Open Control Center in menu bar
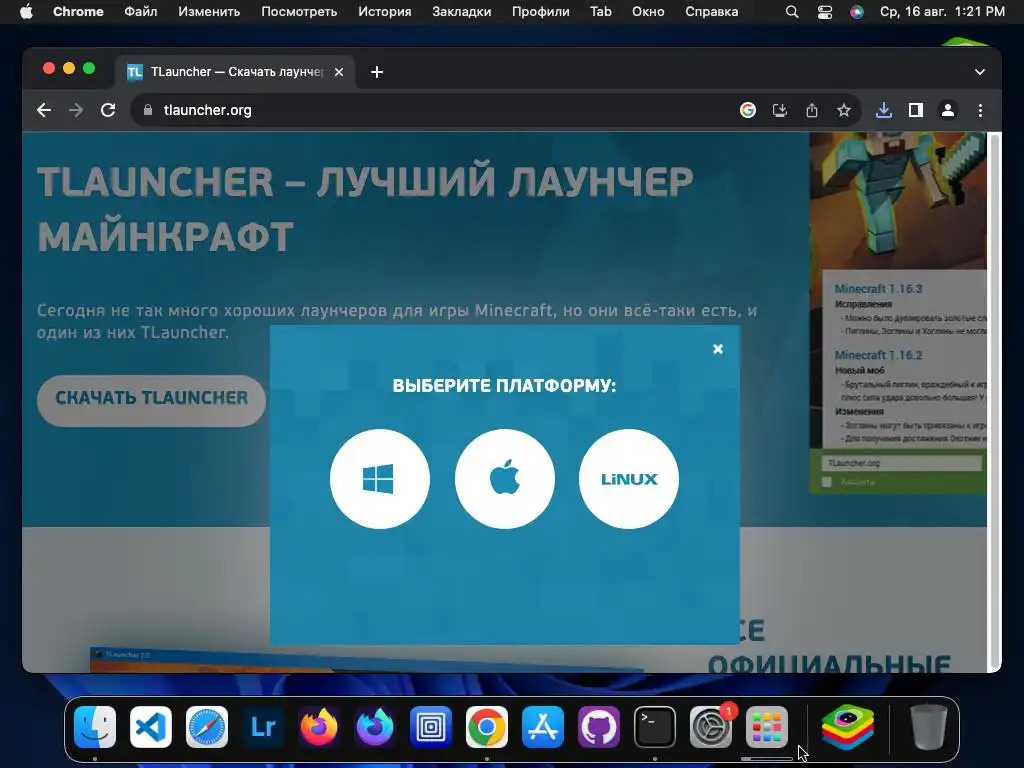1024x768 pixels. (x=825, y=12)
